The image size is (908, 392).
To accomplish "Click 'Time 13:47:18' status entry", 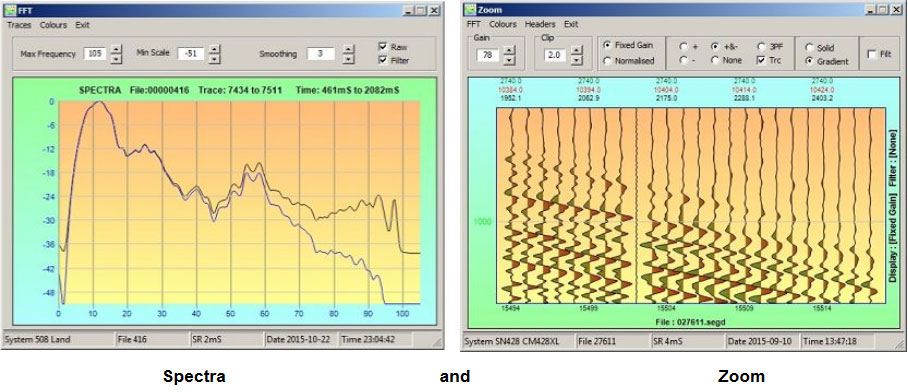I will 830,341.
